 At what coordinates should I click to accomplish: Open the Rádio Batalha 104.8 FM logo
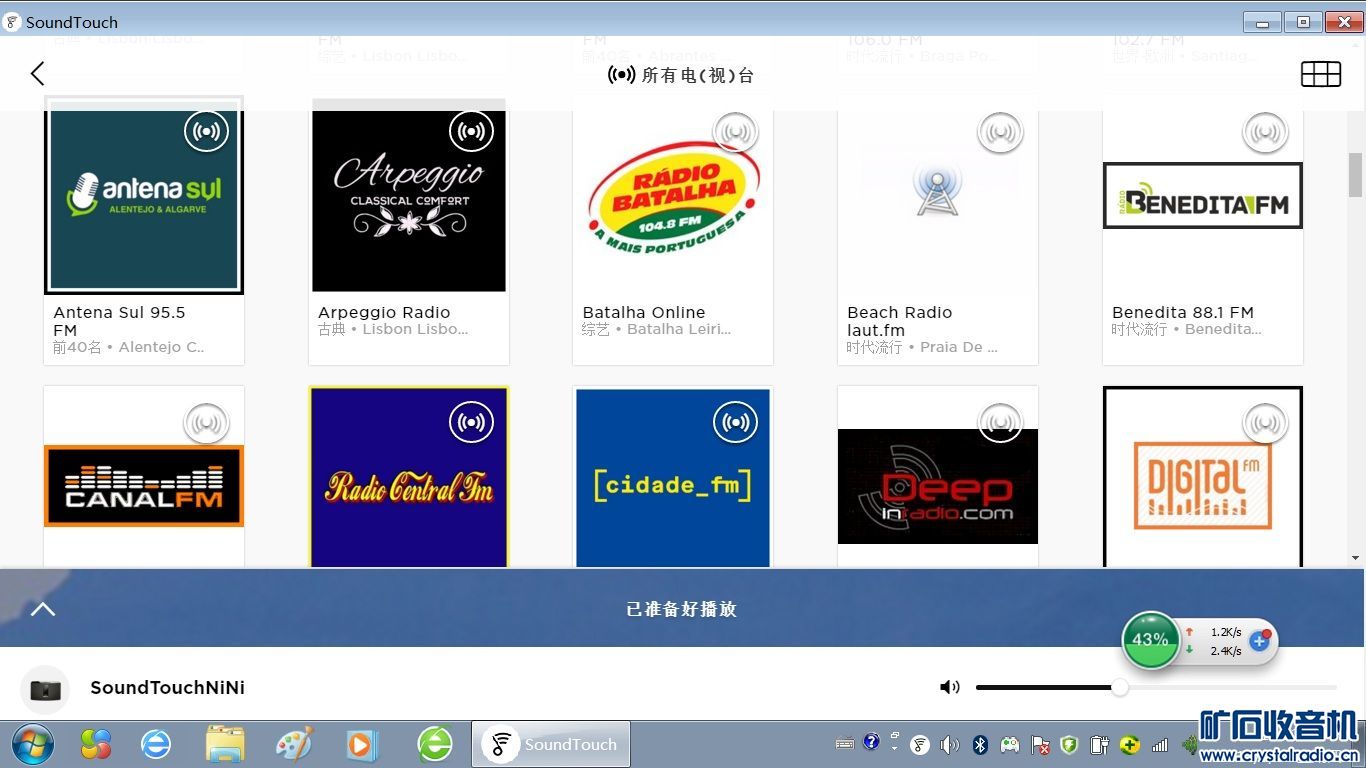pyautogui.click(x=673, y=196)
